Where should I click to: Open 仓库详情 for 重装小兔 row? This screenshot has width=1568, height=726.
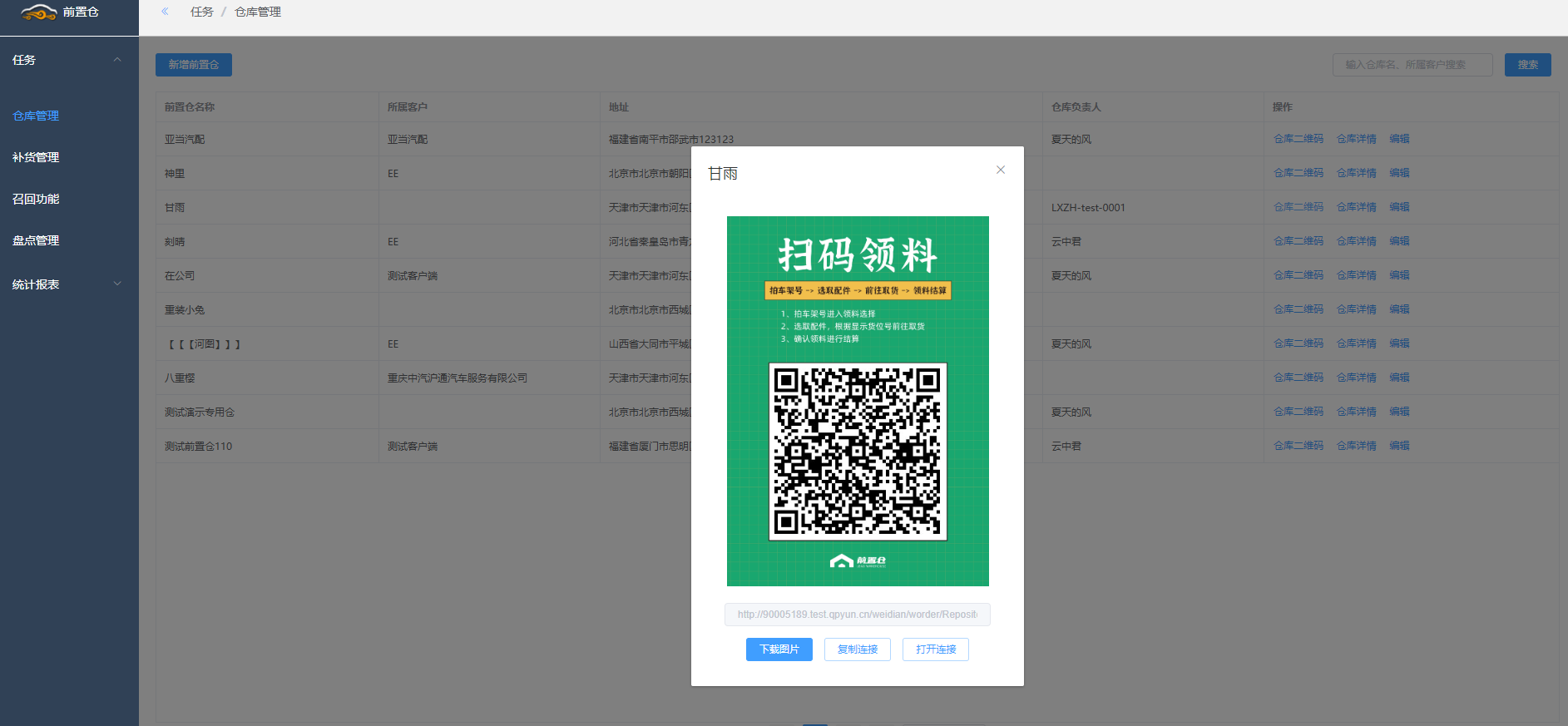tap(1357, 309)
